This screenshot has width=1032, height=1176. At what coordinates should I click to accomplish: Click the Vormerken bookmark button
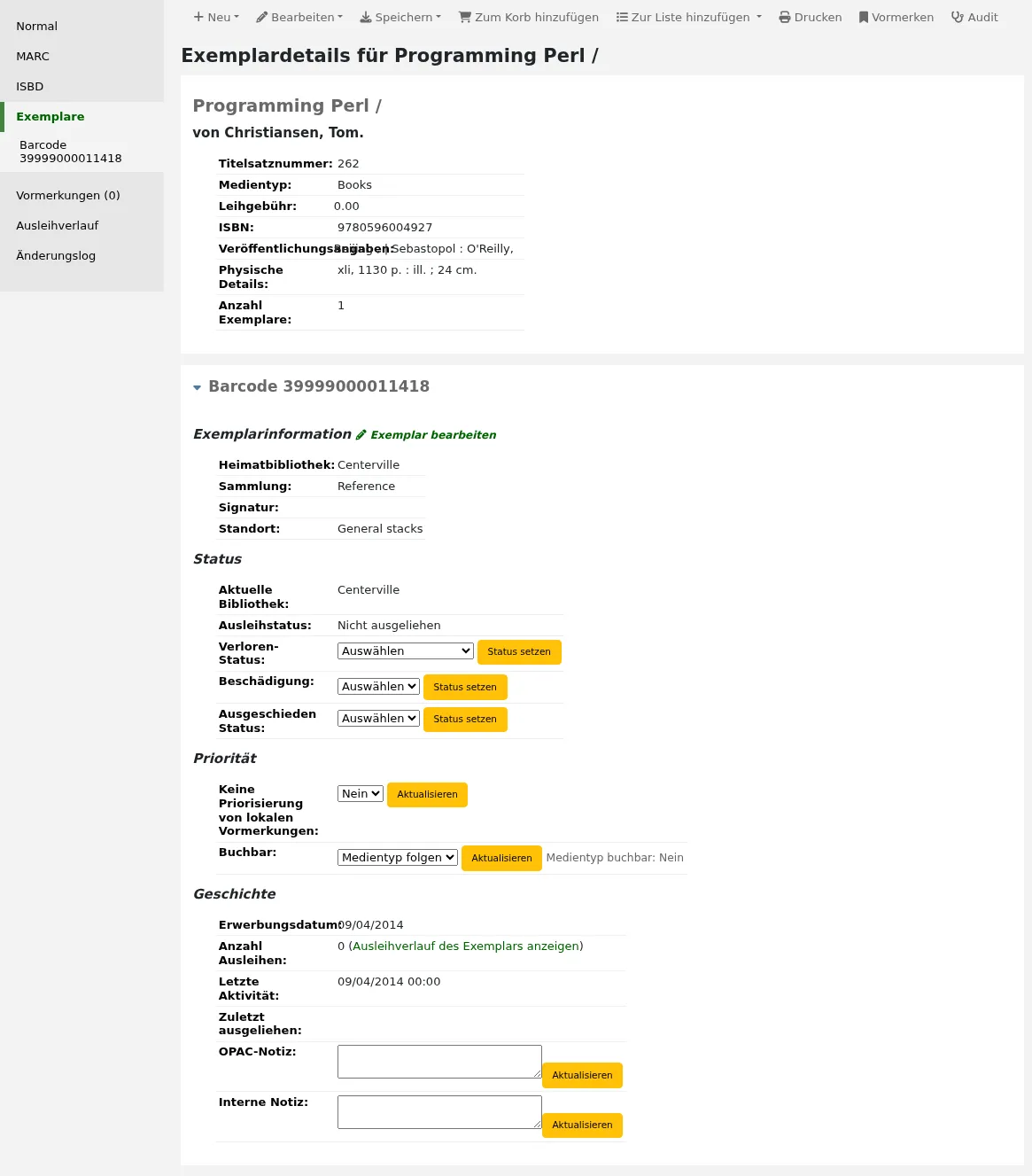click(896, 17)
